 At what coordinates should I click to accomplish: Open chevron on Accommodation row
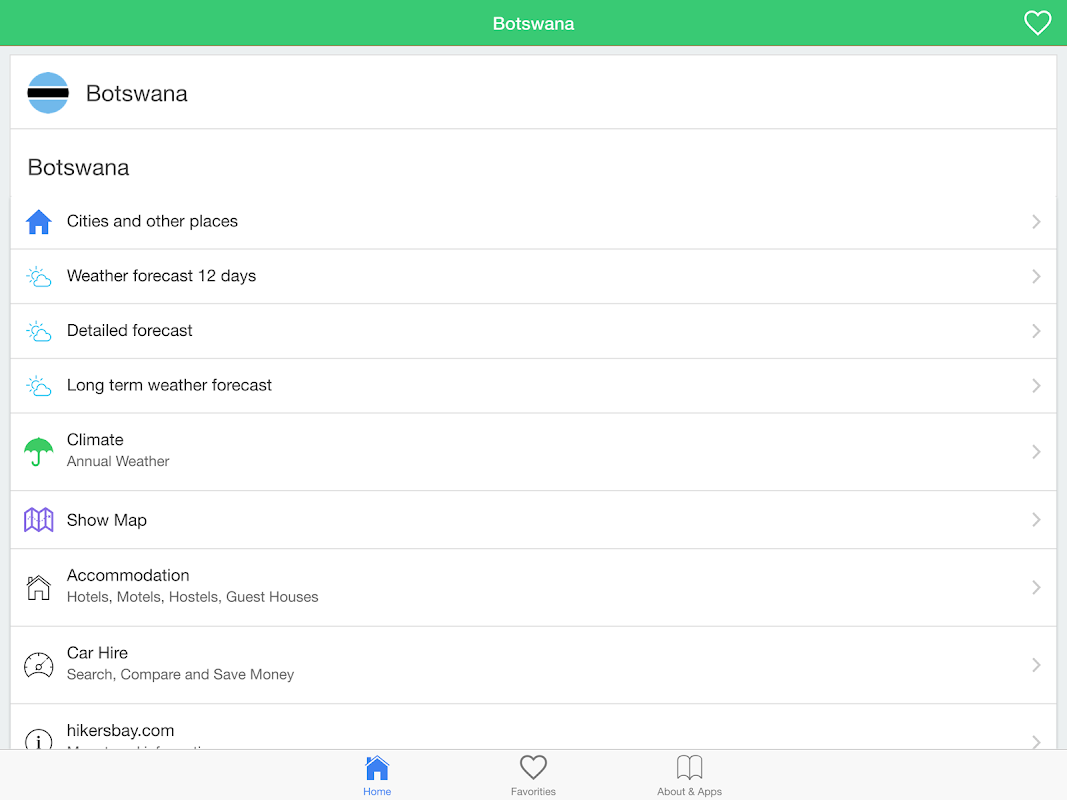pyautogui.click(x=1036, y=587)
